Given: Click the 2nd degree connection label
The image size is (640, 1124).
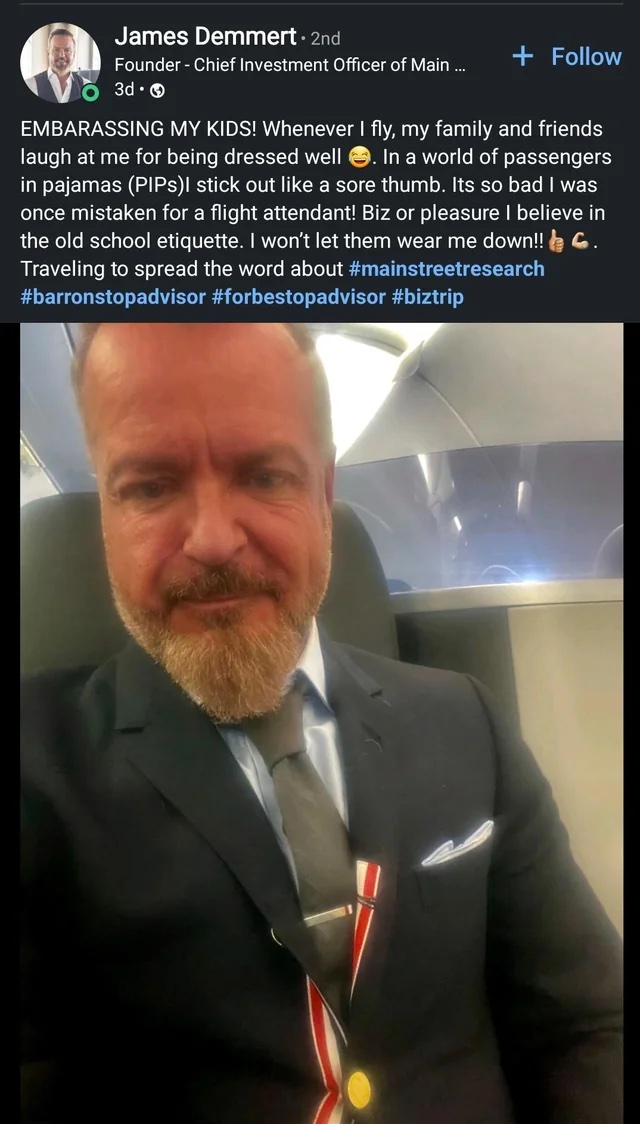Looking at the screenshot, I should point(325,37).
